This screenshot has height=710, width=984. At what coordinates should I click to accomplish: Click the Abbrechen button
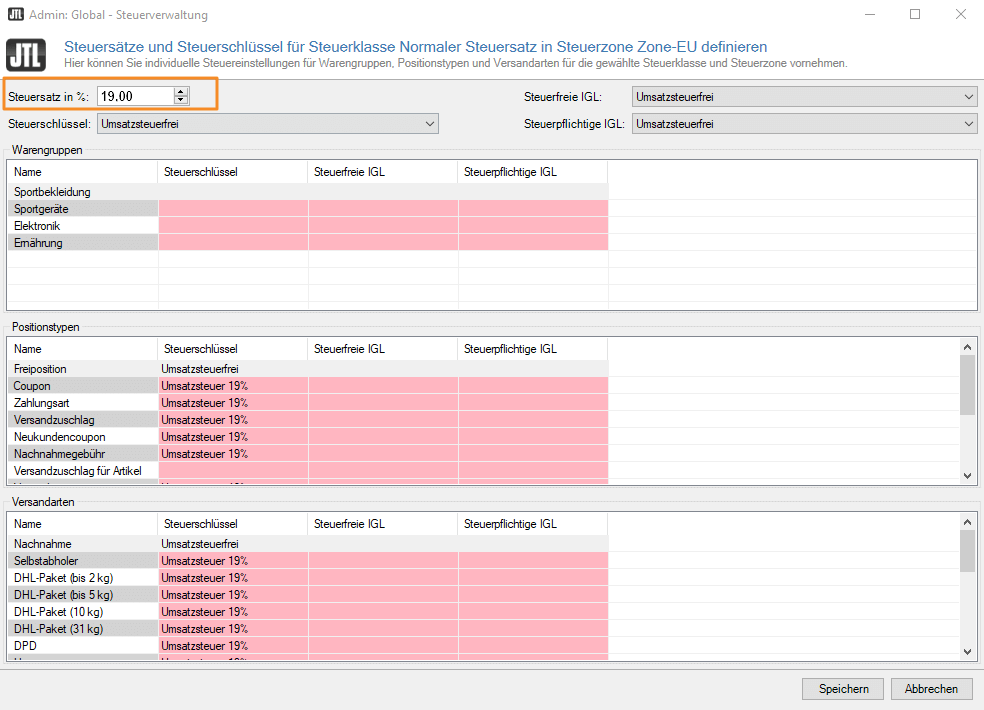tap(931, 689)
